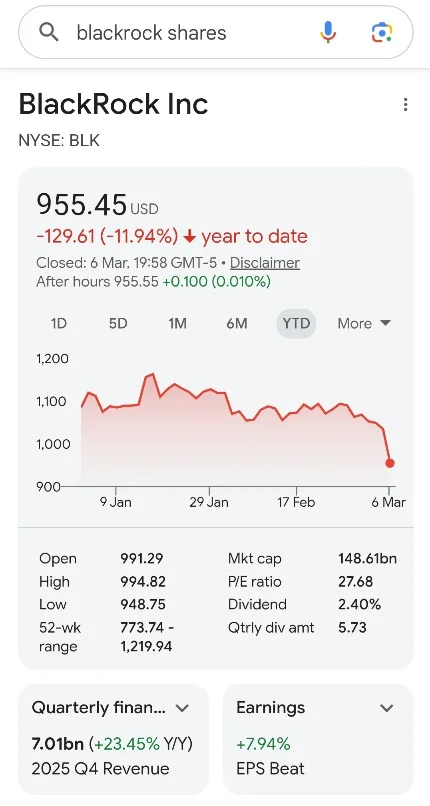Open the More time ranges dropdown
This screenshot has width=430, height=806.
pyautogui.click(x=364, y=323)
